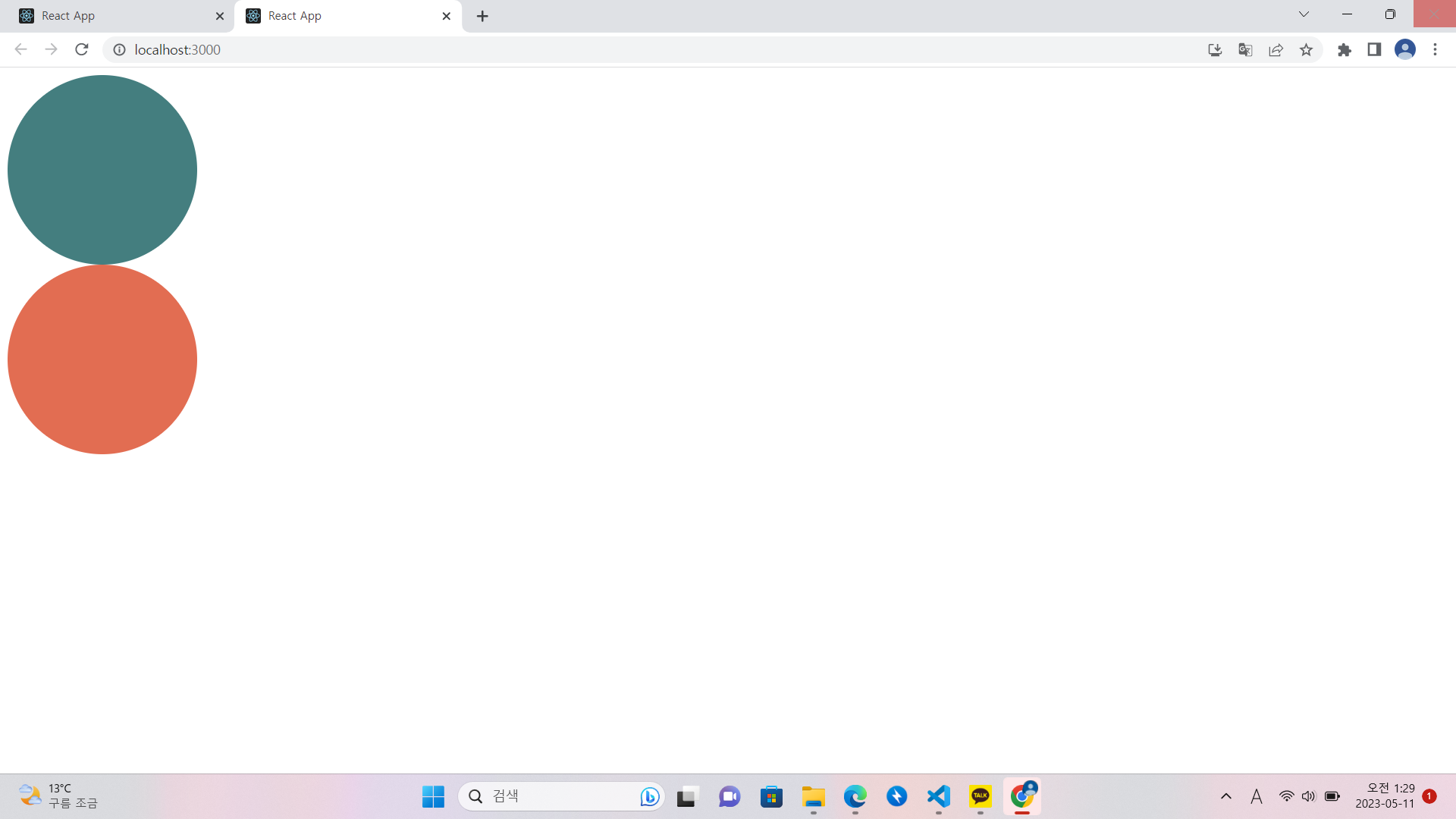Click the orange circle
The height and width of the screenshot is (819, 1456).
pos(102,359)
